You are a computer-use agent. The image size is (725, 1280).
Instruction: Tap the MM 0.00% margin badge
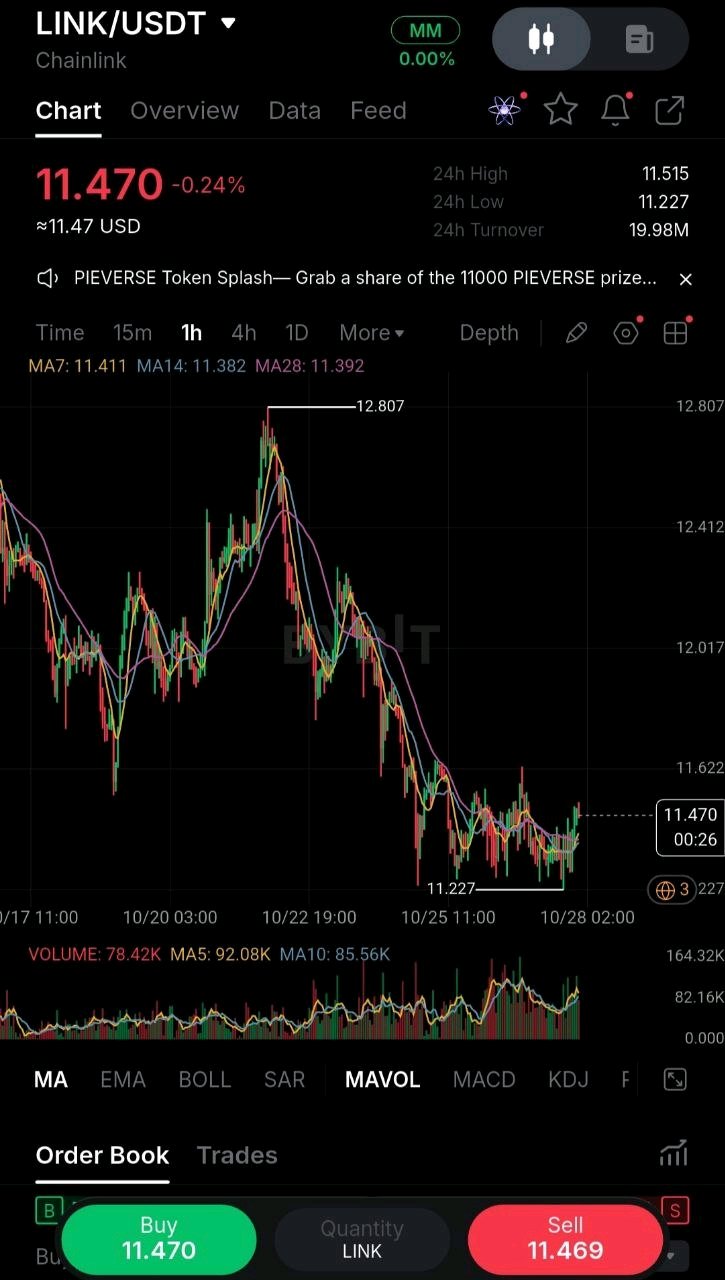click(x=426, y=44)
